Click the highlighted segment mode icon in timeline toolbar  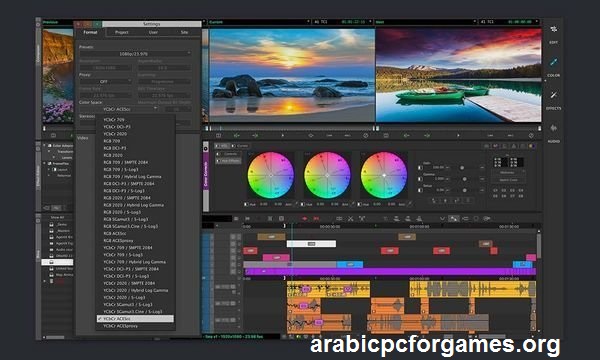click(453, 218)
